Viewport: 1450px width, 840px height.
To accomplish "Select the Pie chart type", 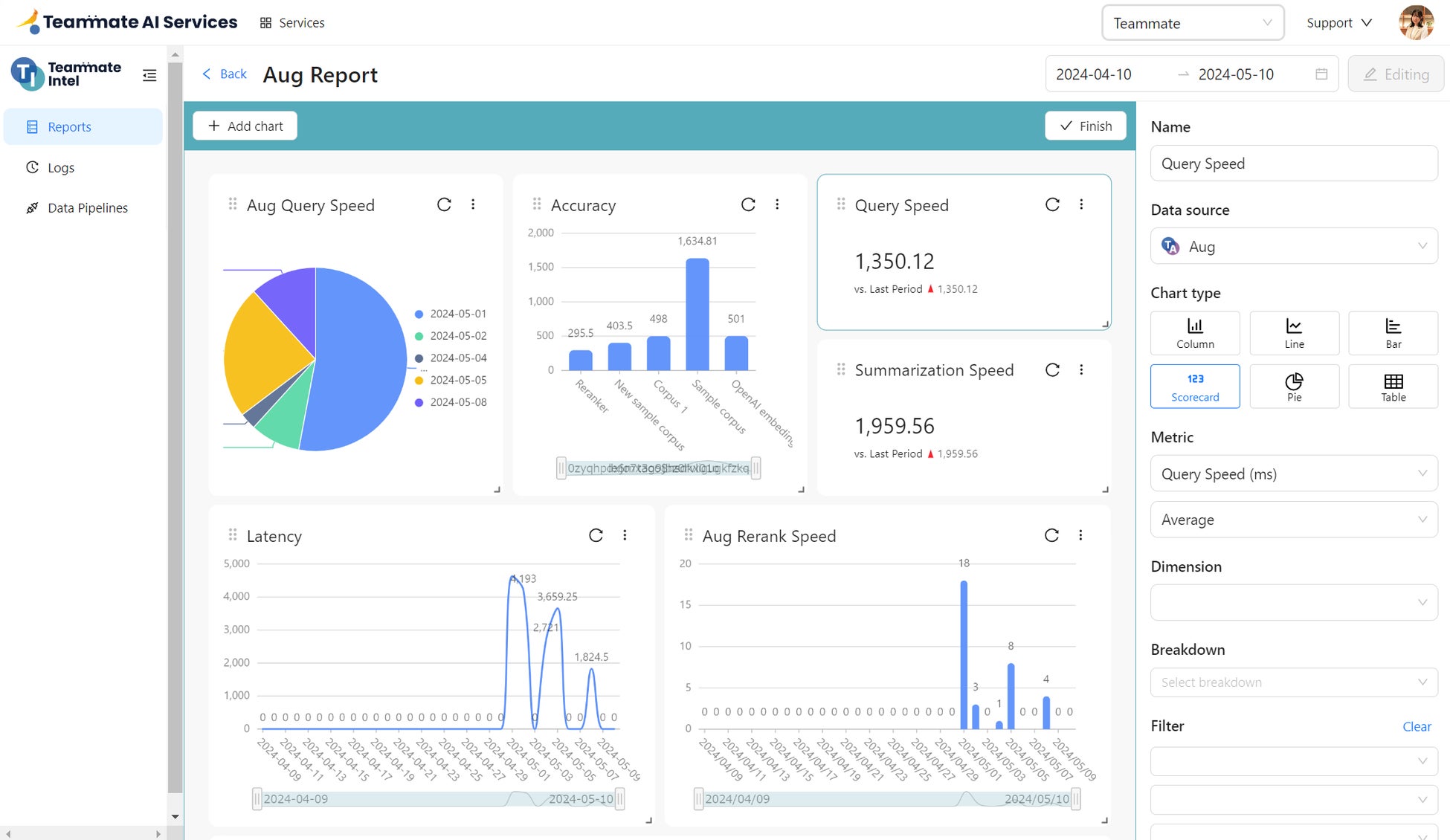I will click(x=1294, y=387).
